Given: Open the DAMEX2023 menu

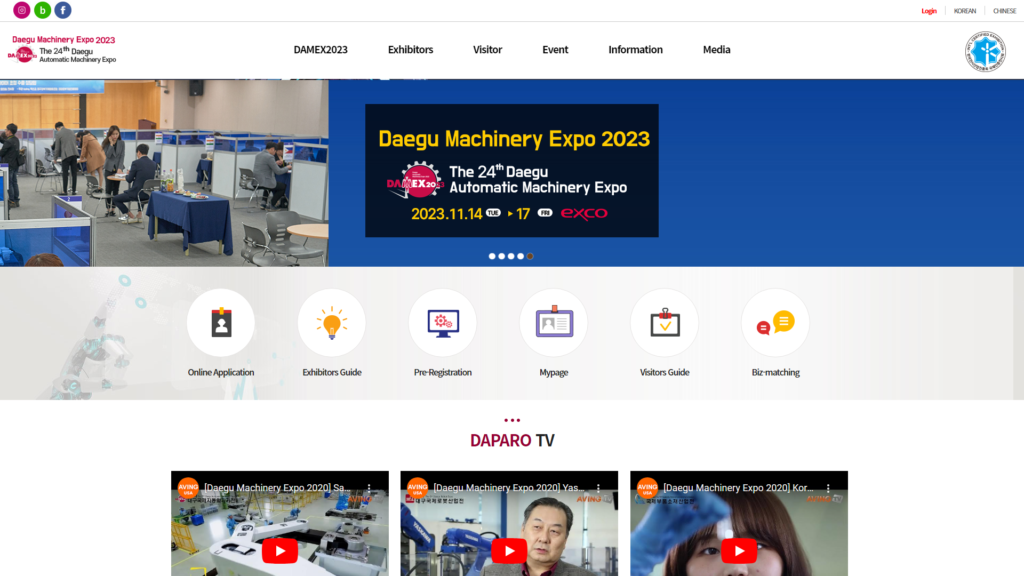Looking at the screenshot, I should [x=320, y=50].
